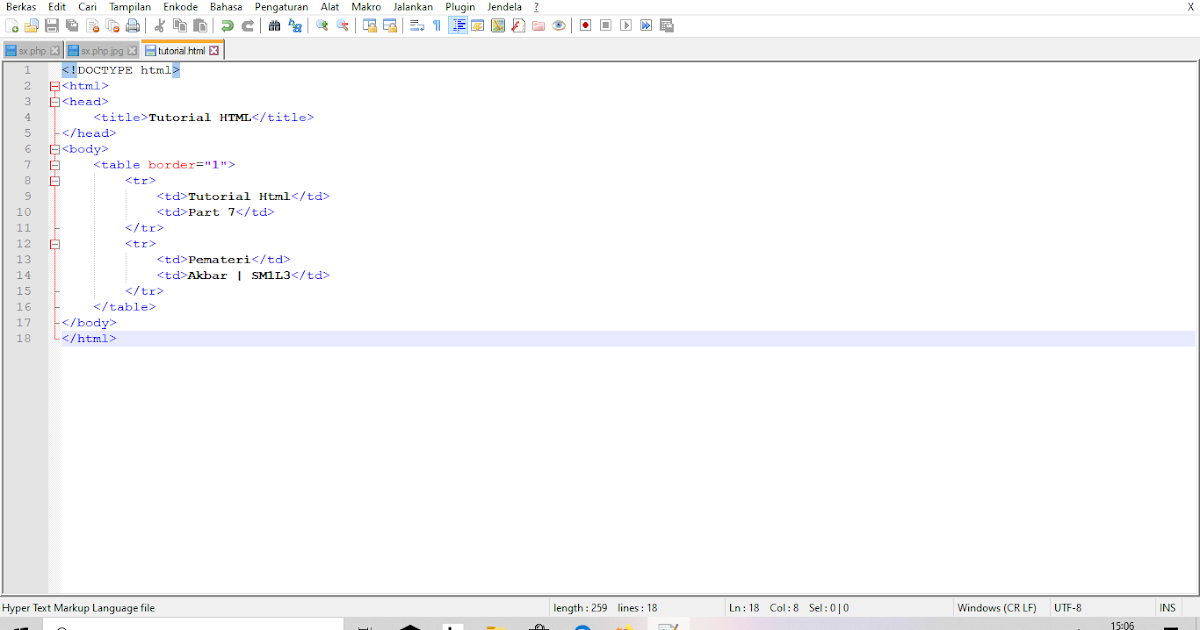Click the UTF-8 encoding indicator
This screenshot has height=630, width=1200.
click(x=1067, y=607)
